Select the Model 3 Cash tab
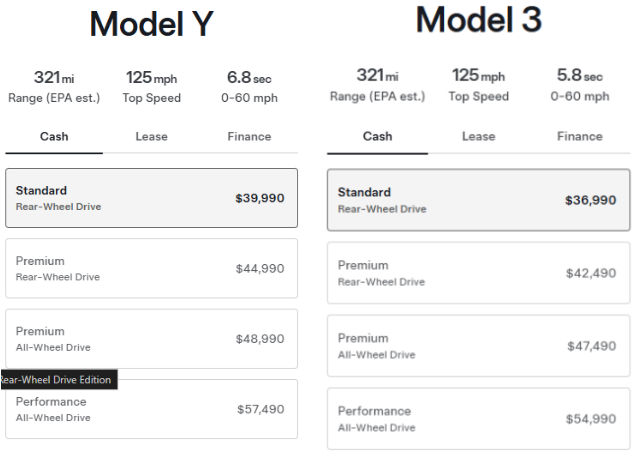Screen dimensions: 640x460 377,136
